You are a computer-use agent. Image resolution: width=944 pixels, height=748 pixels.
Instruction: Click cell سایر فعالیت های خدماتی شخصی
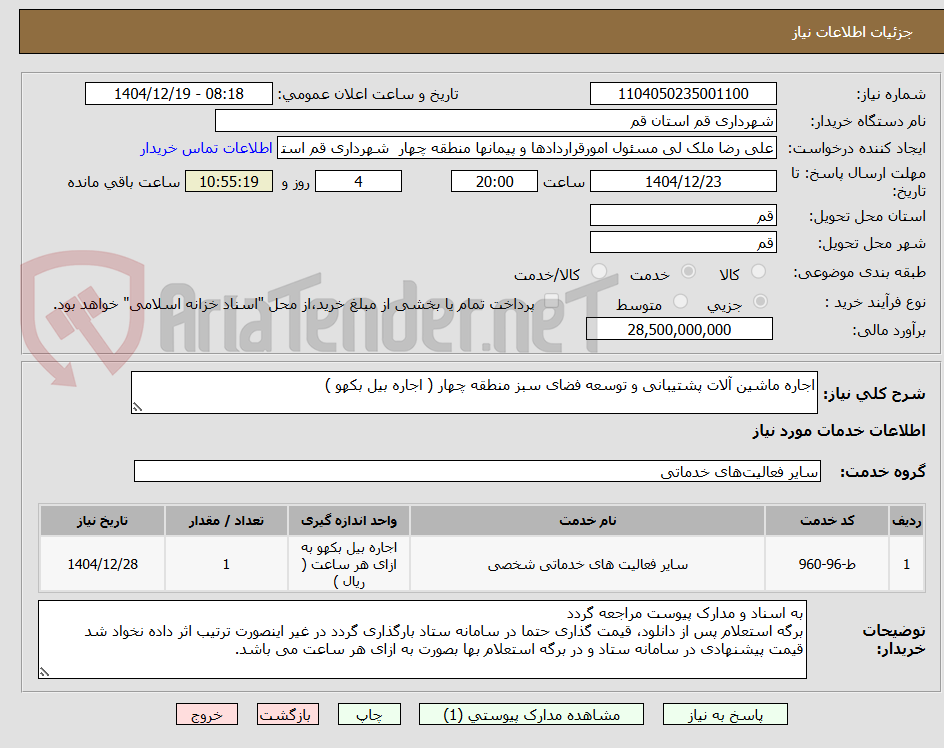point(588,564)
